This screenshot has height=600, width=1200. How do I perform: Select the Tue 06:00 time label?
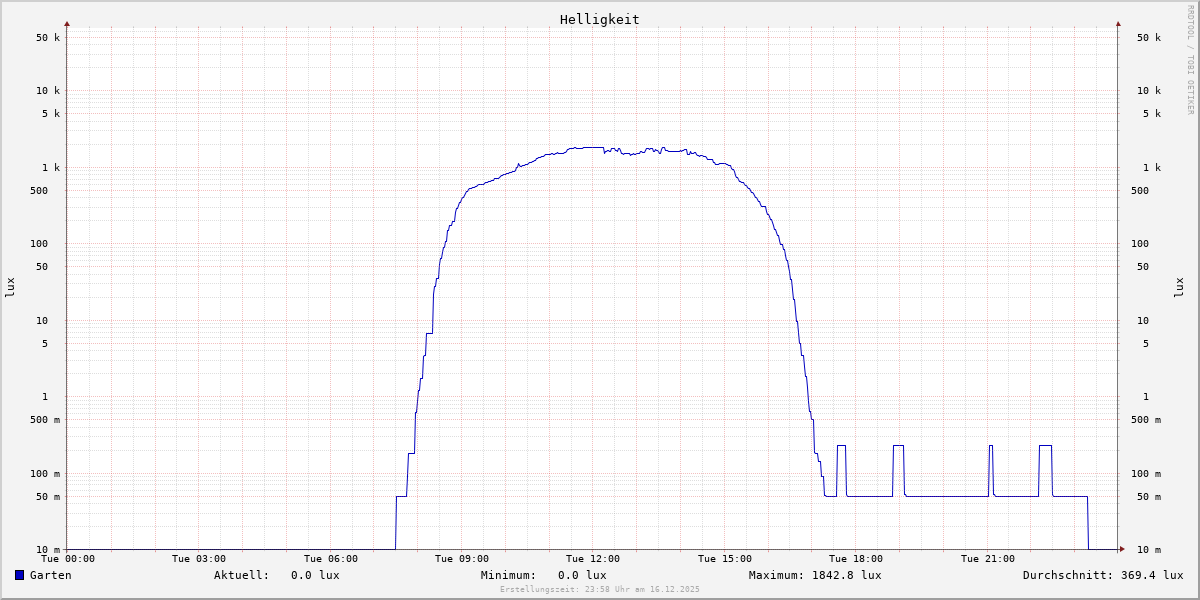click(330, 559)
